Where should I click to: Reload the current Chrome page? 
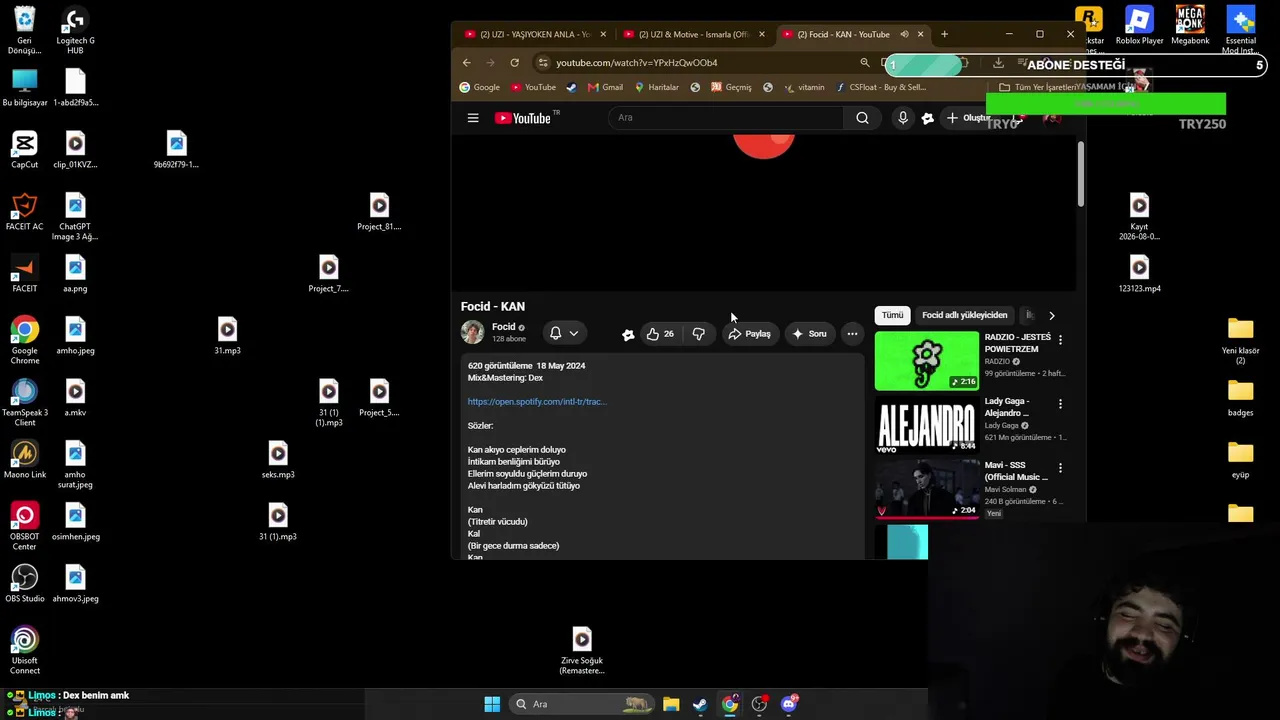pos(514,62)
